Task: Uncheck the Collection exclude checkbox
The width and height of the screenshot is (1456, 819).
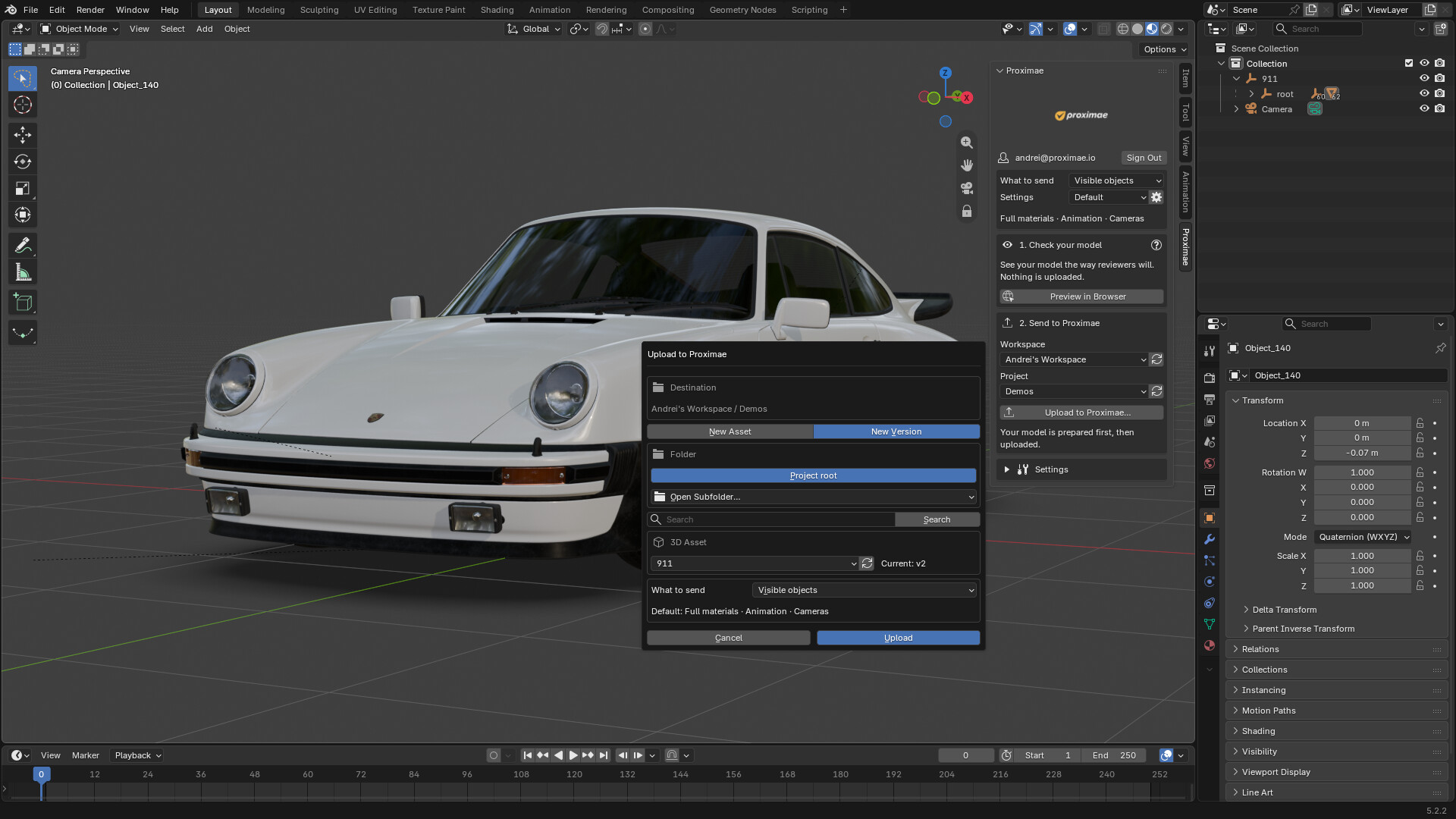Action: (1409, 64)
